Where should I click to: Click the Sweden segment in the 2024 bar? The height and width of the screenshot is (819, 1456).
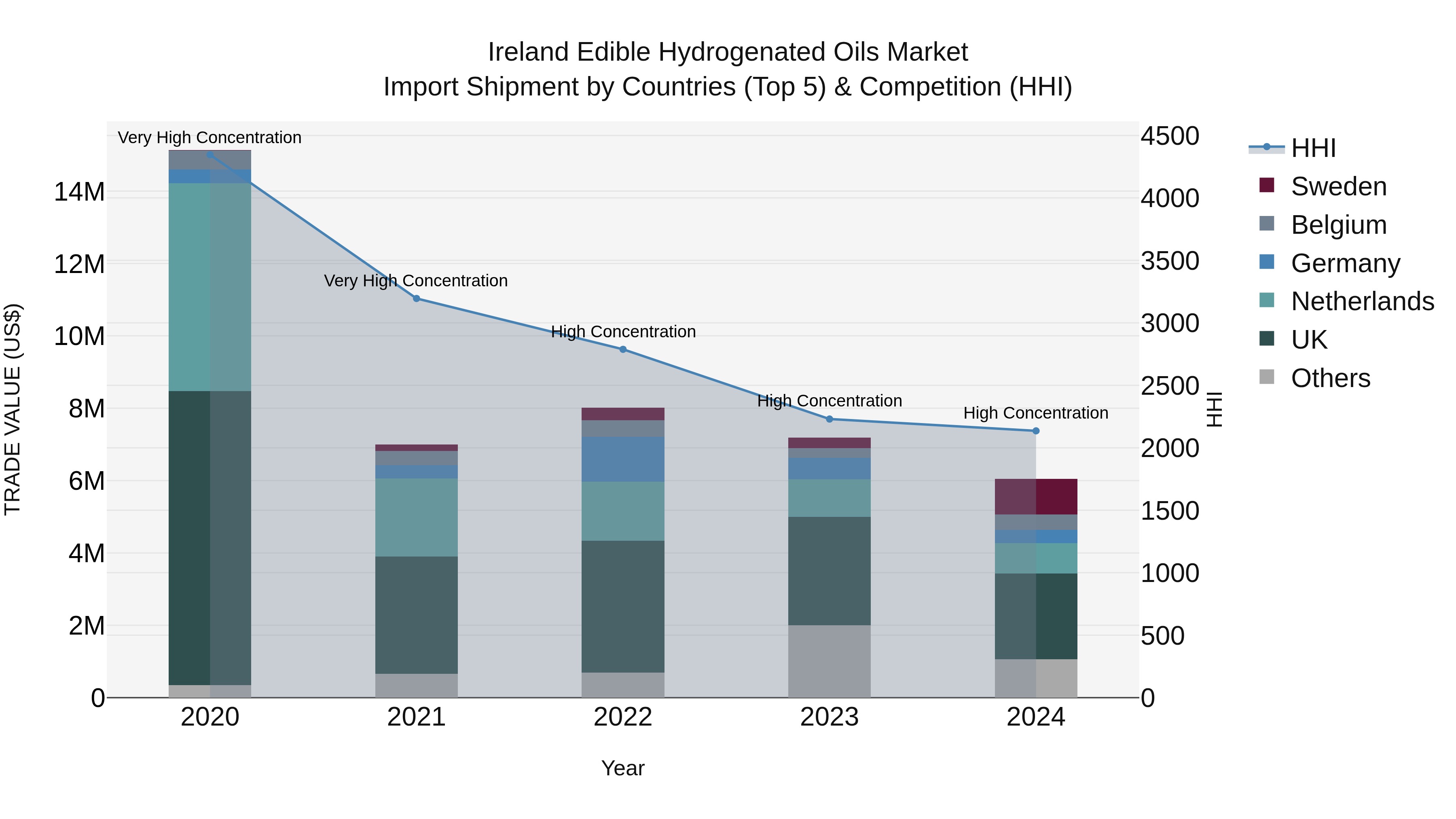(1036, 497)
